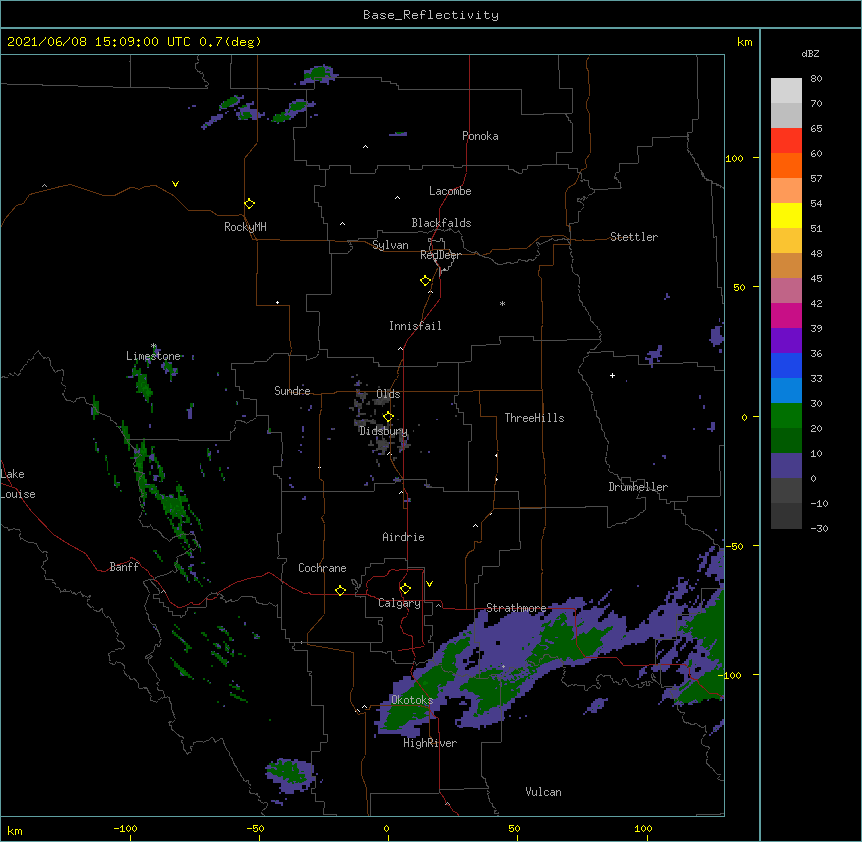Select the dark green legend swatch below 20
Screen dimensions: 862x842
(x=786, y=441)
